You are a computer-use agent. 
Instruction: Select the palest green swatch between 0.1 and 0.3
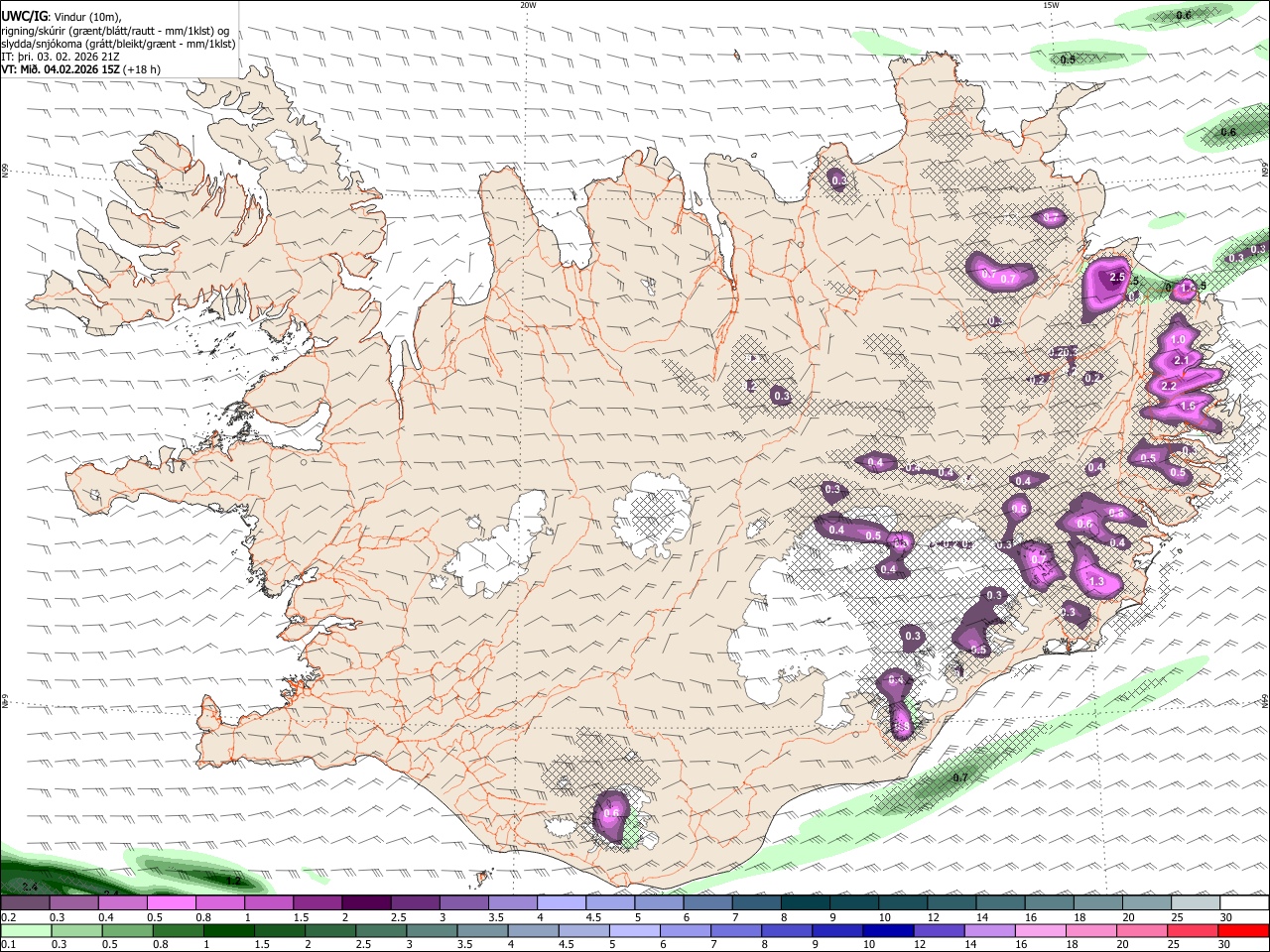pyautogui.click(x=25, y=930)
